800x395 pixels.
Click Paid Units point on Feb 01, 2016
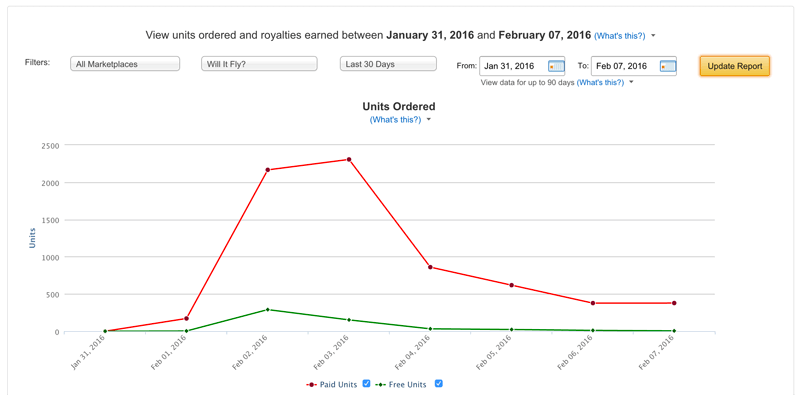click(x=186, y=318)
